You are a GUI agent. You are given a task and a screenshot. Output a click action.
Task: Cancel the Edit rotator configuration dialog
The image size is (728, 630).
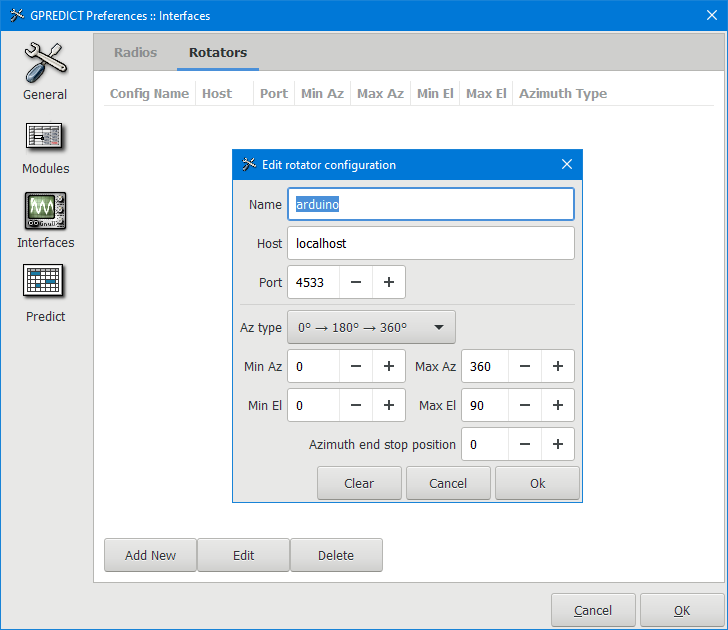[448, 483]
